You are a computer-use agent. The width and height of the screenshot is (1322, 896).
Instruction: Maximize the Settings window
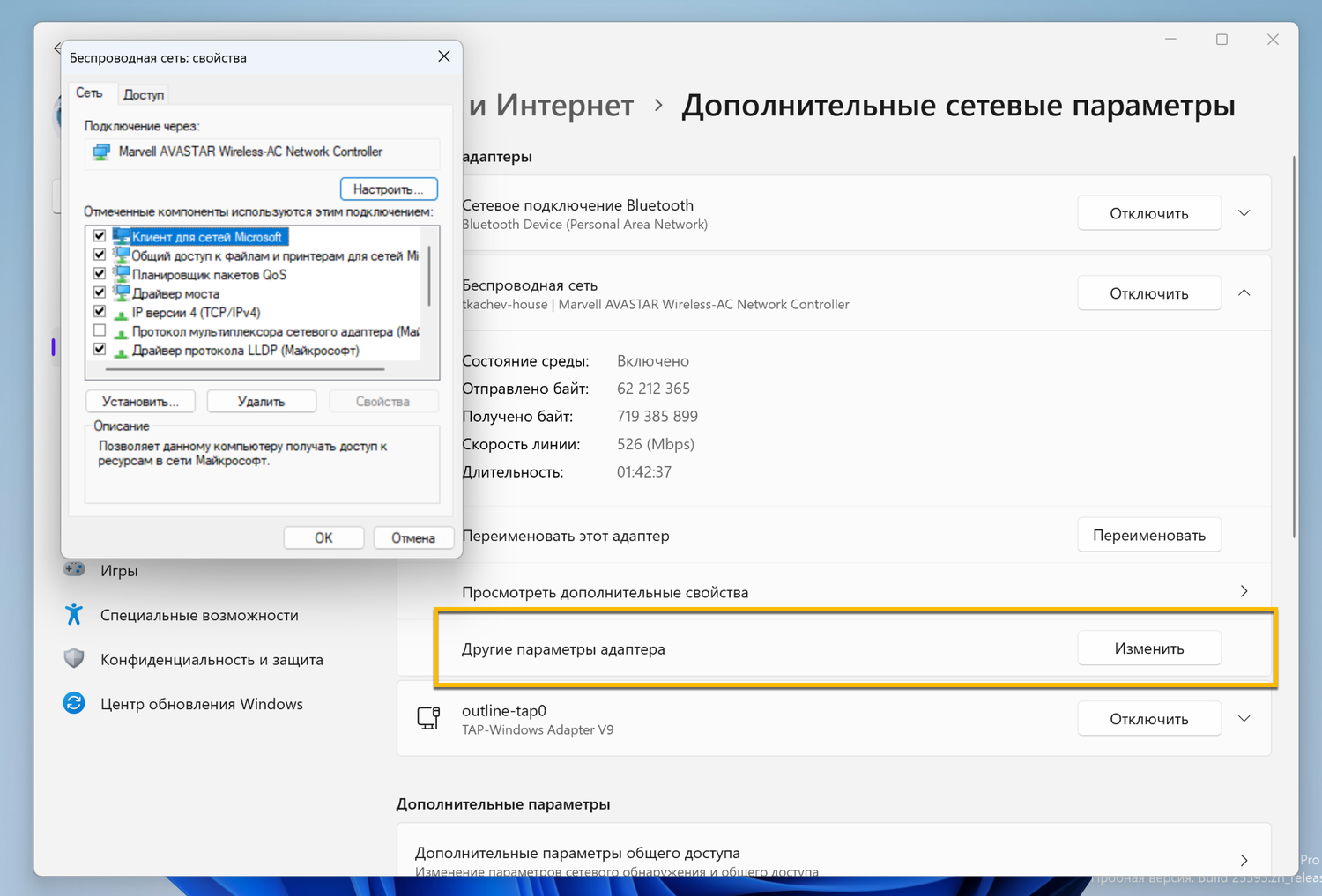point(1222,40)
